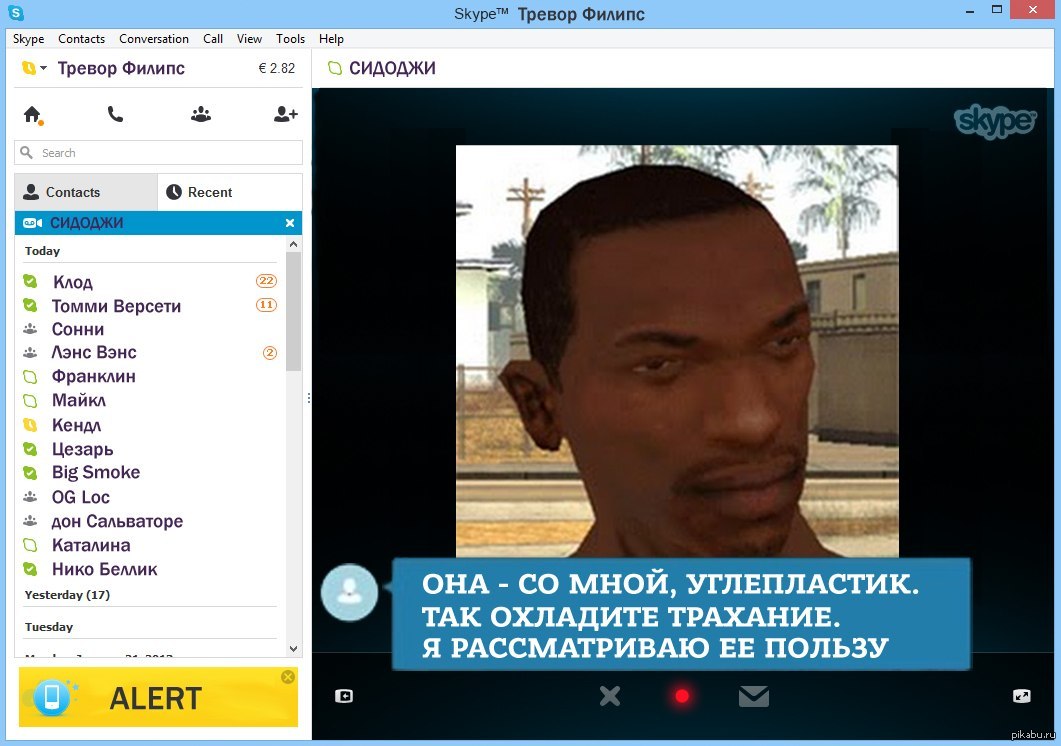Click the Skype logo in the title bar

click(16, 13)
